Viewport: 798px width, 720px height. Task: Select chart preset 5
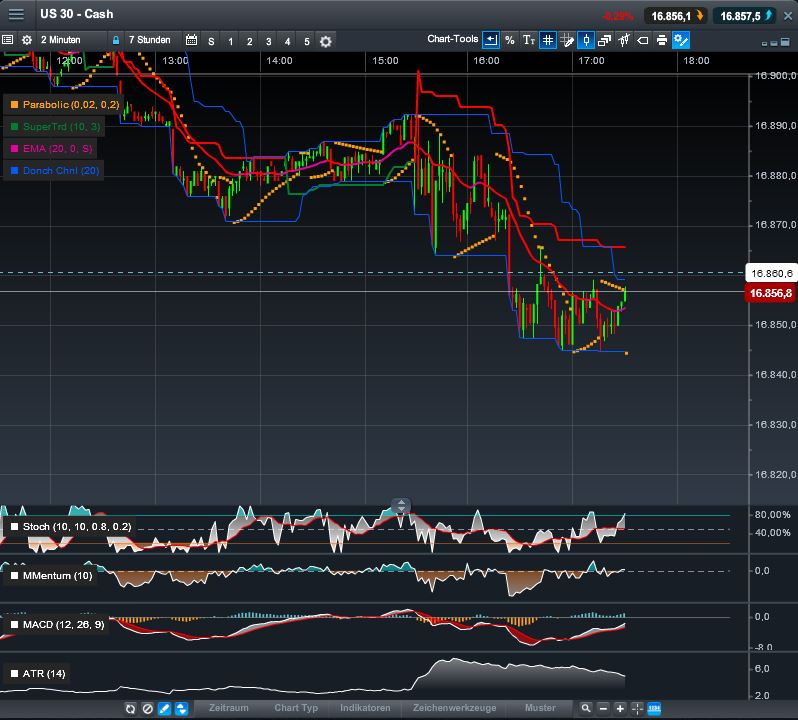pos(307,42)
